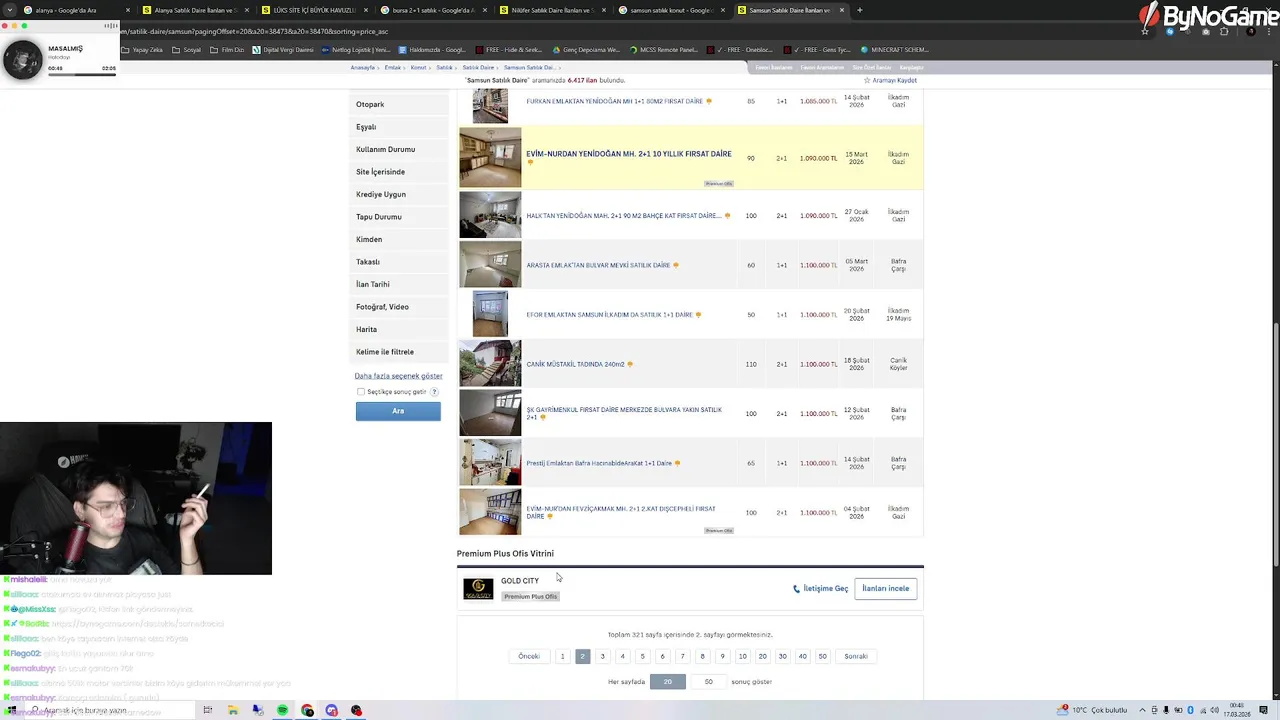Expand the Eşyalı filter
1280x720 pixels.
400,127
